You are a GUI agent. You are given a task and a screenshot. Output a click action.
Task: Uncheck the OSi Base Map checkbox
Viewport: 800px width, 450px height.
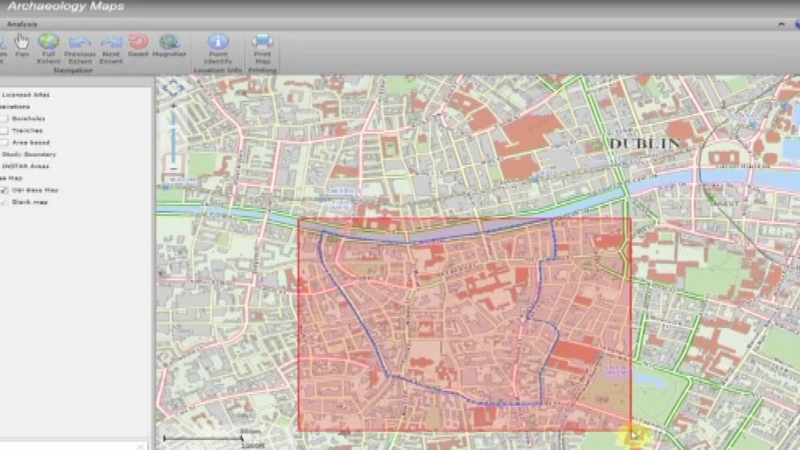(5, 189)
